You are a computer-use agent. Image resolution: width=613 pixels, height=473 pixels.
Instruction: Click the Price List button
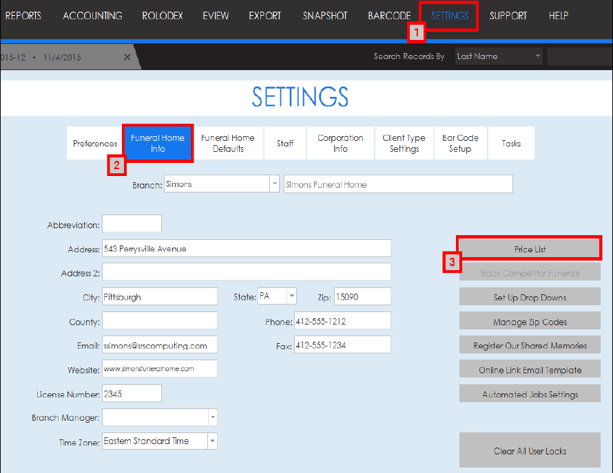(528, 248)
